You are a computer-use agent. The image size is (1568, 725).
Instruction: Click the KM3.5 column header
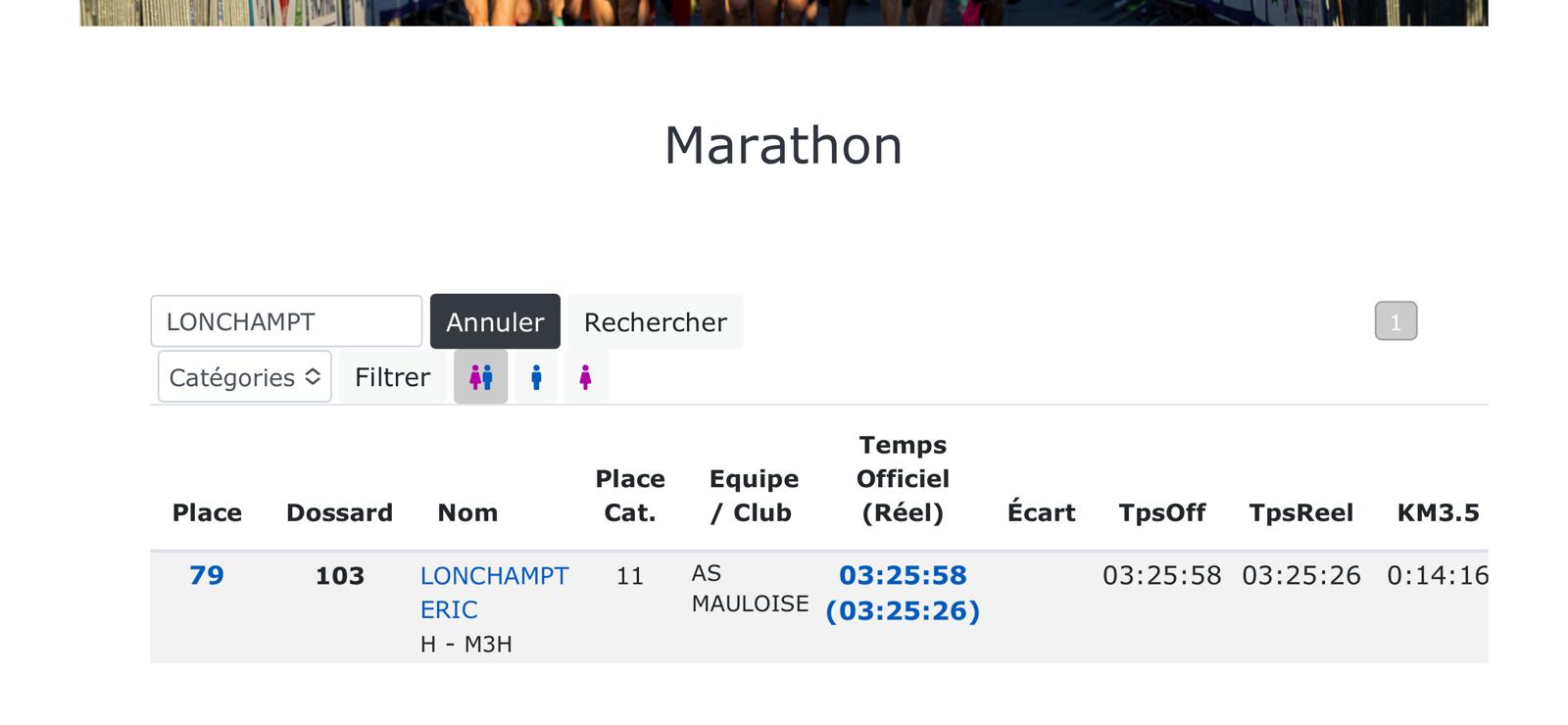(x=1438, y=512)
